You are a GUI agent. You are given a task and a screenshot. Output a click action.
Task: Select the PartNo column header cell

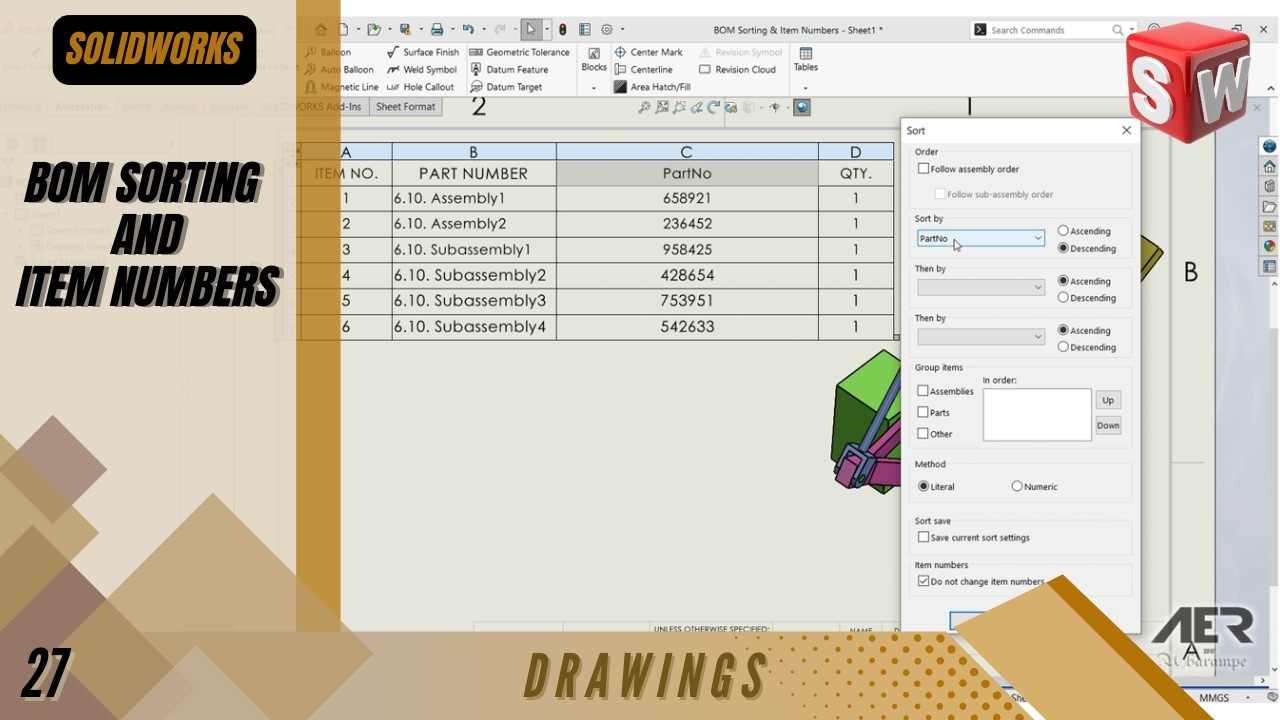[x=687, y=173]
